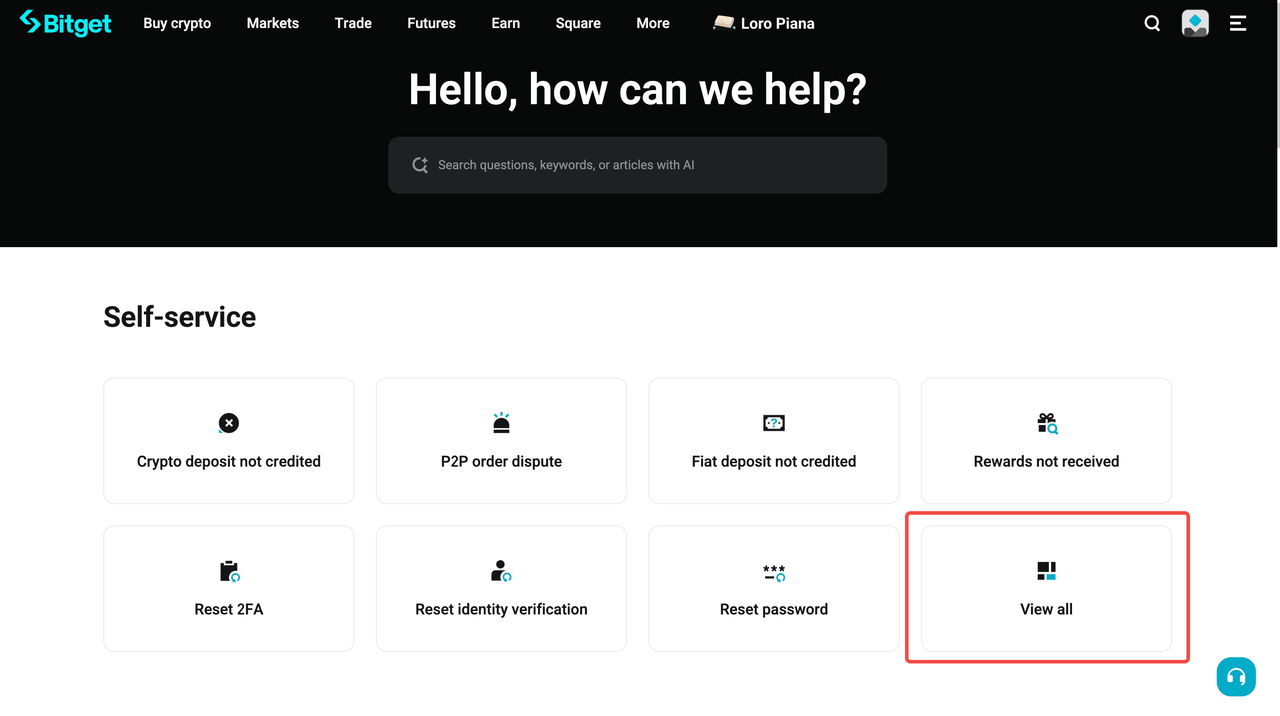Screen dimensions: 1280x716
Task: Open the Bitget logo on the navbar
Action: coord(65,23)
